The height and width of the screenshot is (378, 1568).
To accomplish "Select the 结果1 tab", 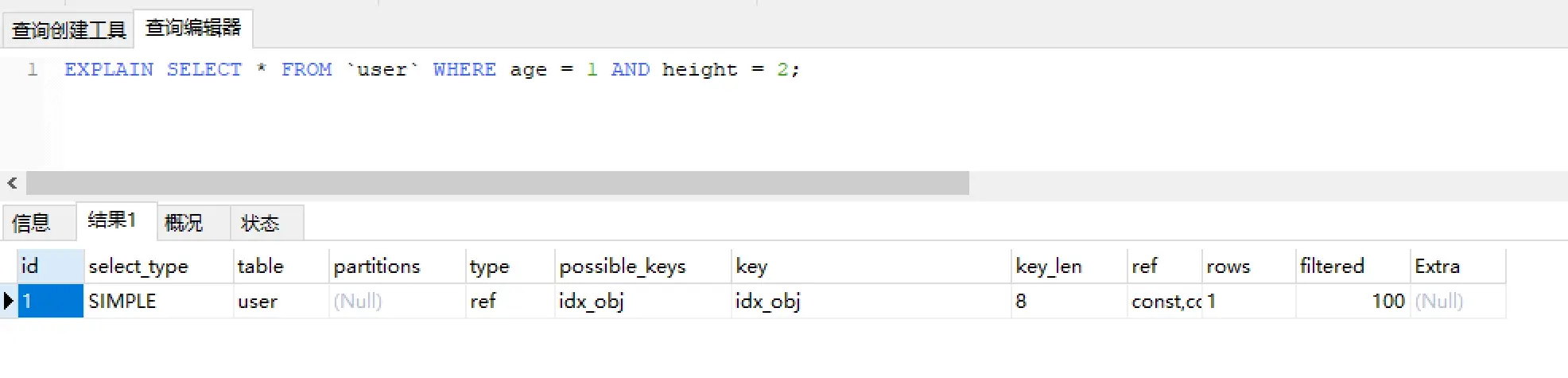I will point(112,220).
